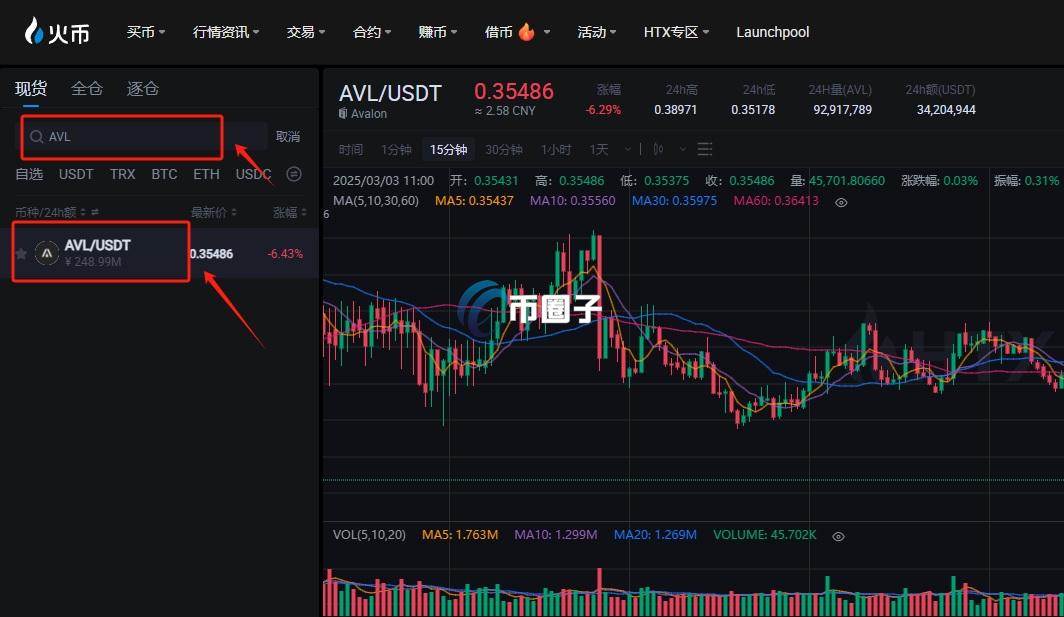Click the round swap icon beside USDC
This screenshot has width=1064, height=617.
pos(294,174)
